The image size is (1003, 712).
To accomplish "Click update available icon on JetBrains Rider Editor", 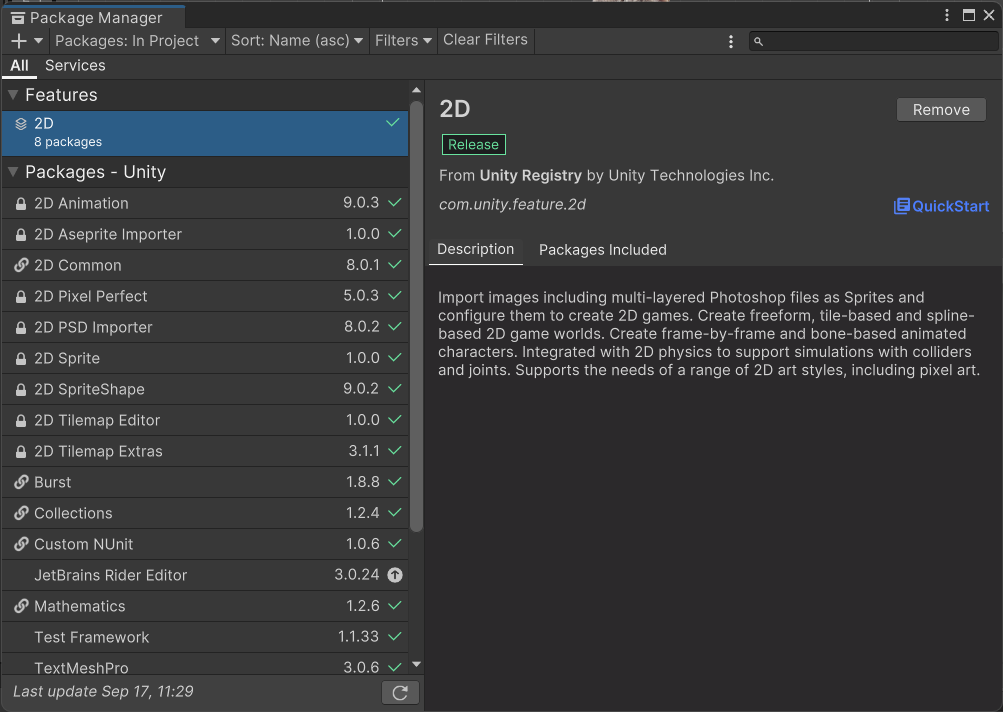I will [x=395, y=575].
